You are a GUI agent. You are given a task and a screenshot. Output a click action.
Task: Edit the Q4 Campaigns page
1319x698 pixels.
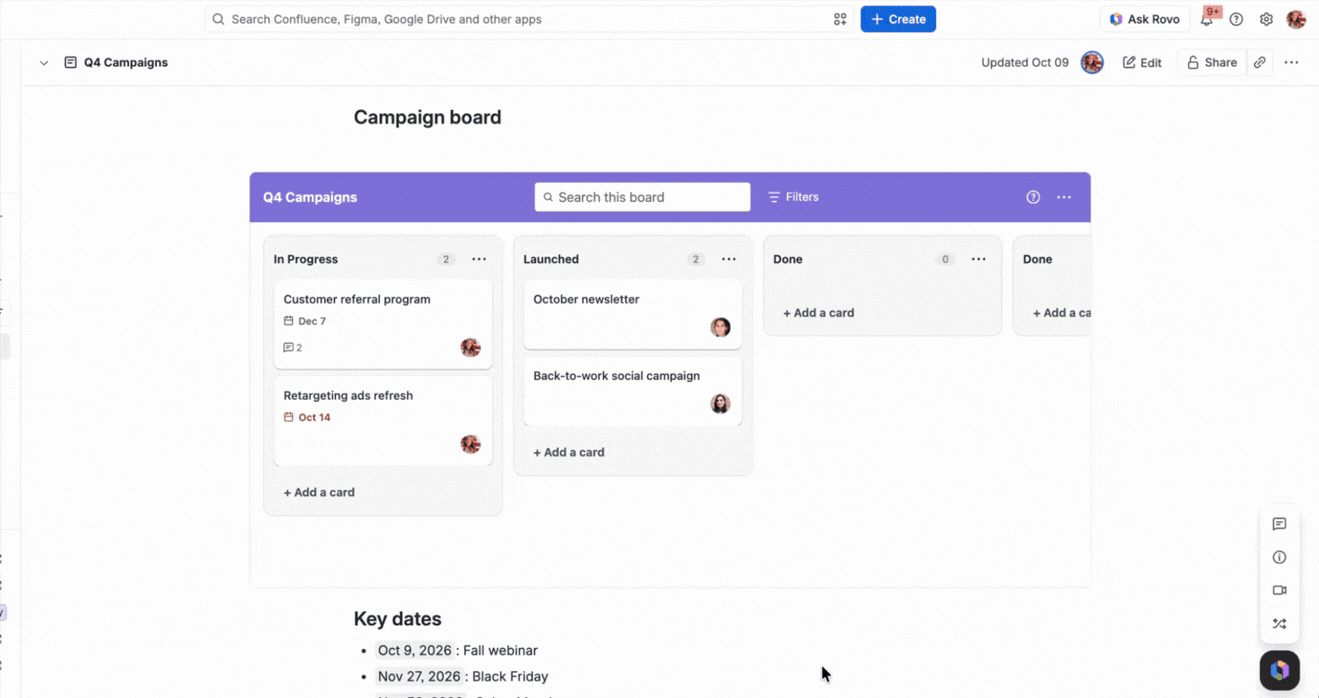1142,62
